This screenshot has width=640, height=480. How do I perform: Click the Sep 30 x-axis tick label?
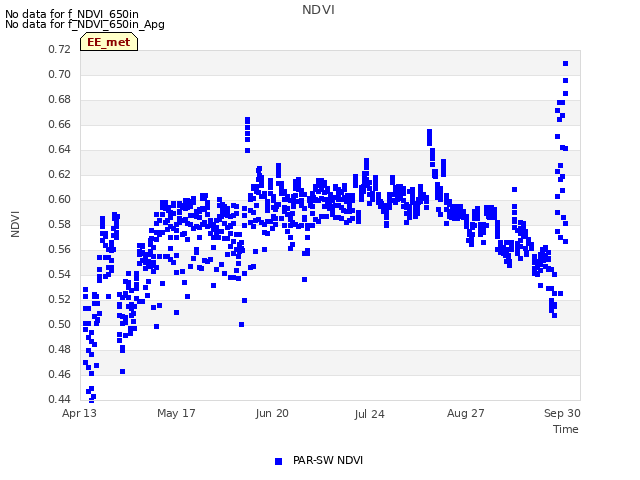pos(562,413)
